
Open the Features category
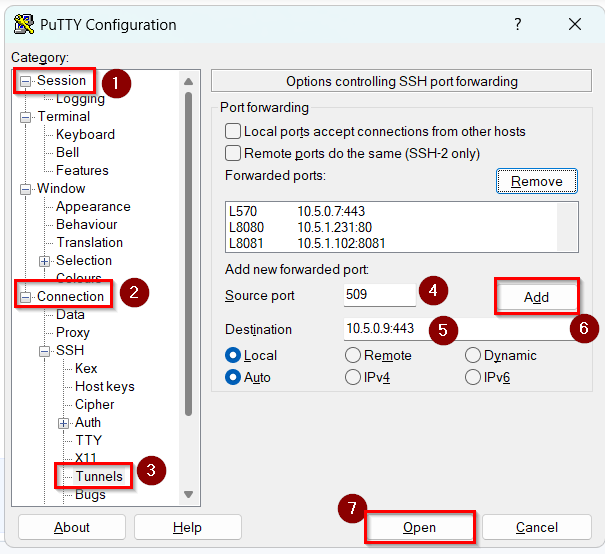click(82, 170)
